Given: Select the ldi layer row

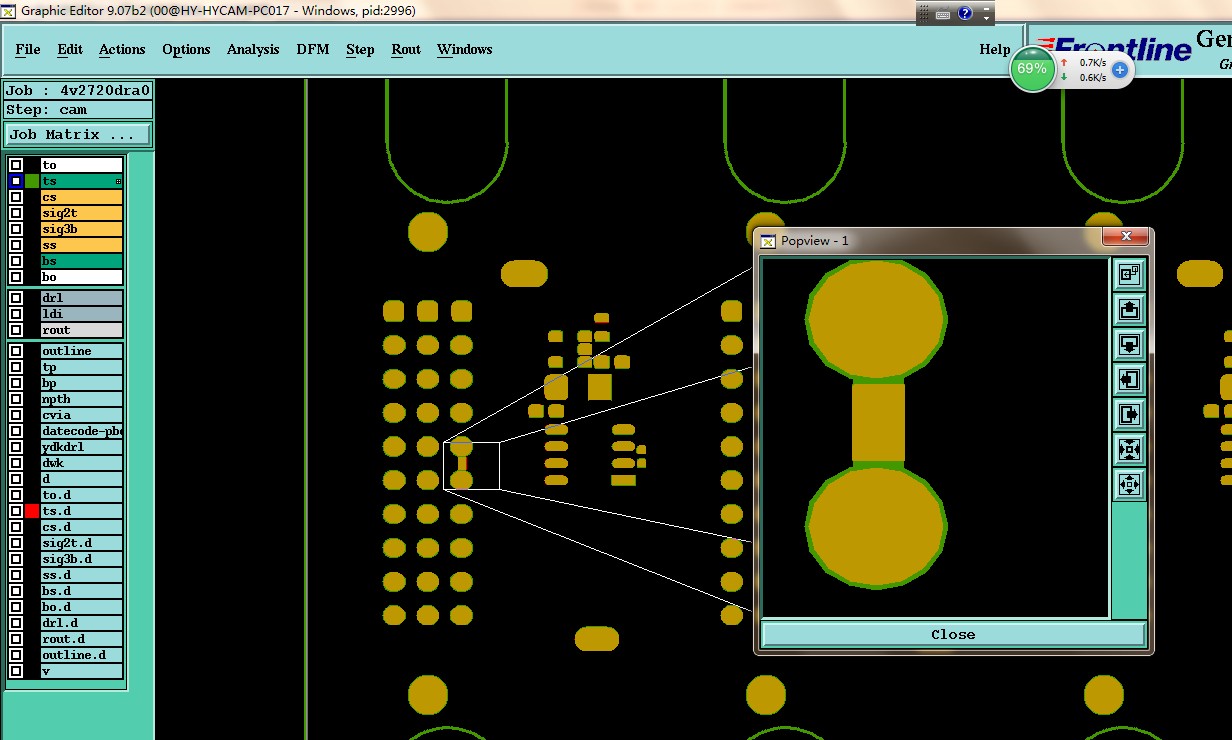Looking at the screenshot, I should click(81, 314).
